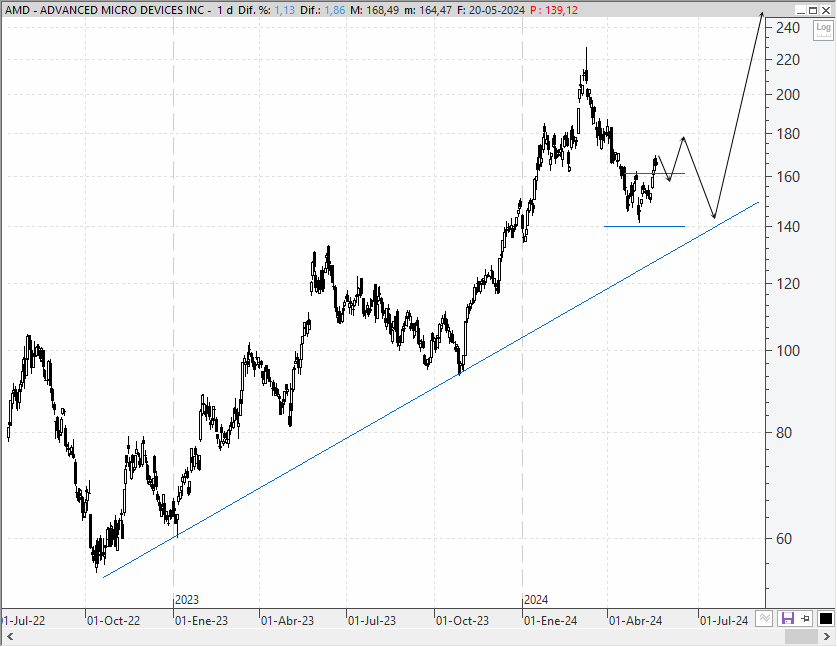Click the m: 164,47 minimum value

tap(428, 10)
